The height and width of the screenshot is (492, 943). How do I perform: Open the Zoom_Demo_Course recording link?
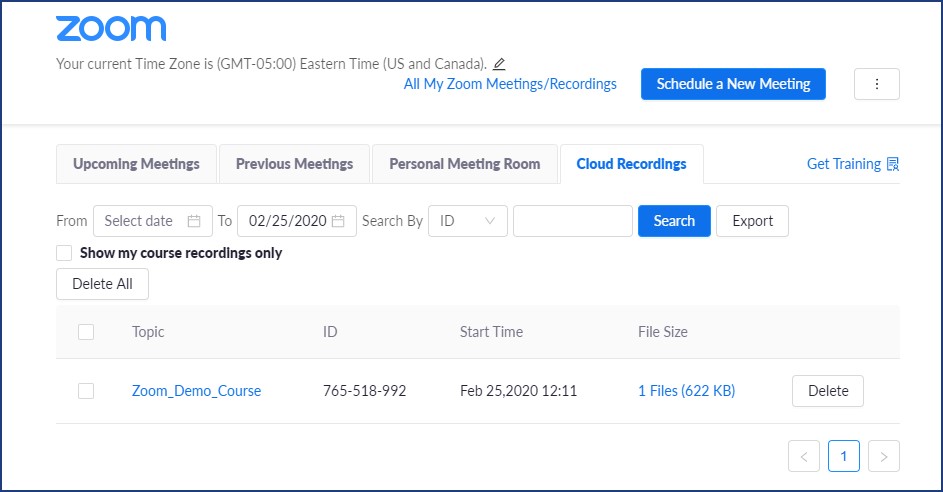point(196,391)
